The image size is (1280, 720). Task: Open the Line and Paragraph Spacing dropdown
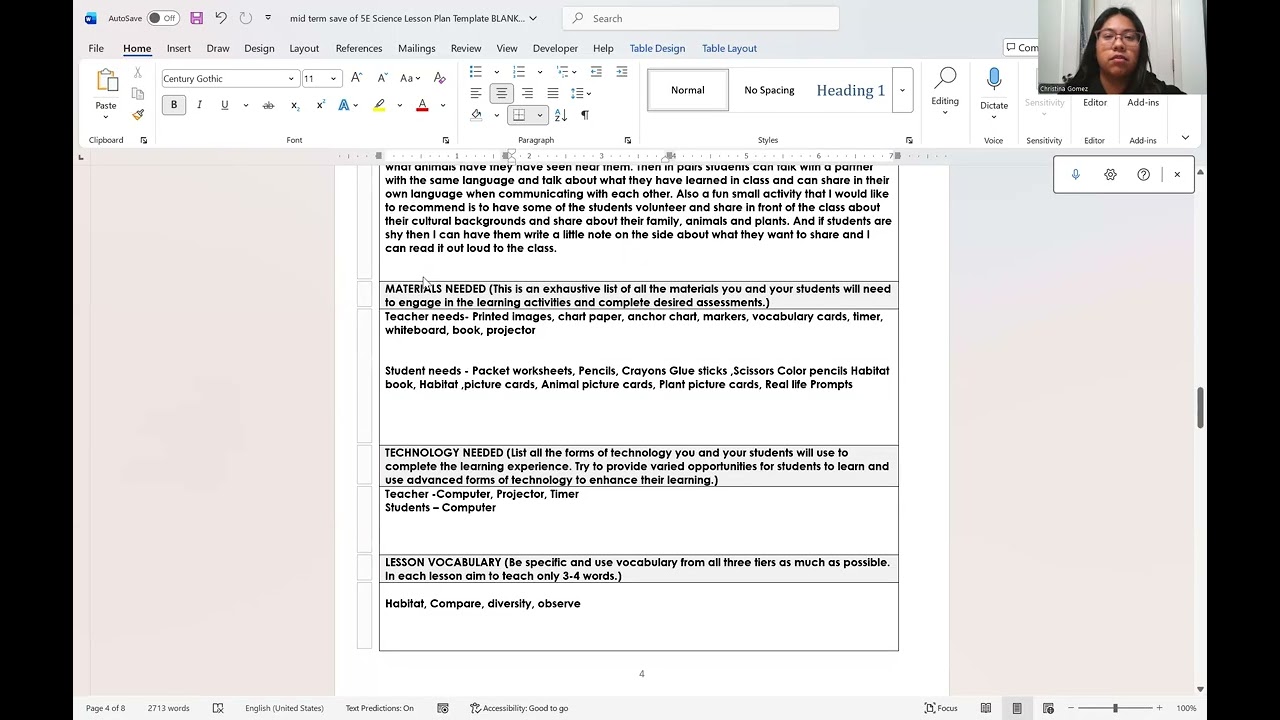coord(581,93)
